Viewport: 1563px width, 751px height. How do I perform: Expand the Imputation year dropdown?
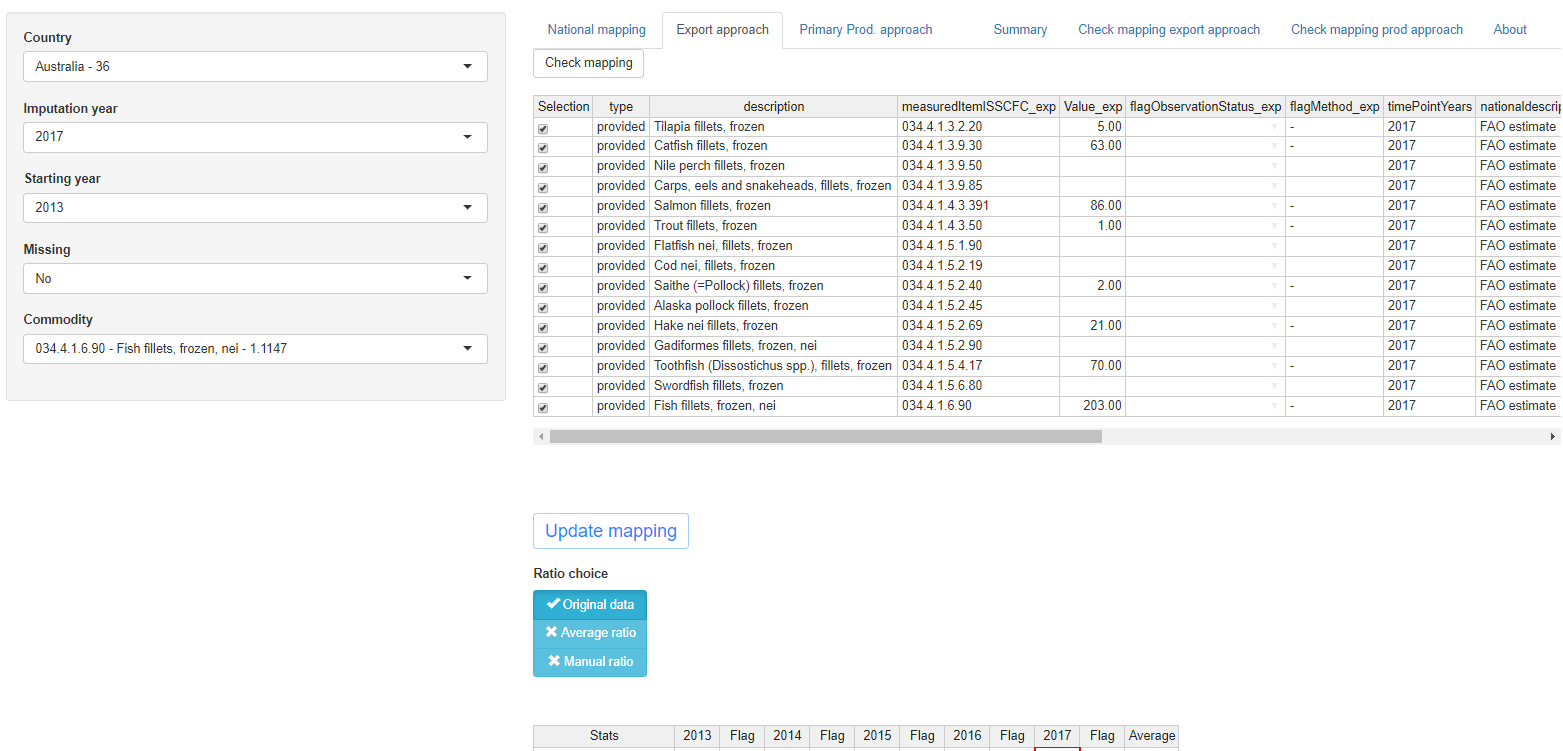coord(255,137)
